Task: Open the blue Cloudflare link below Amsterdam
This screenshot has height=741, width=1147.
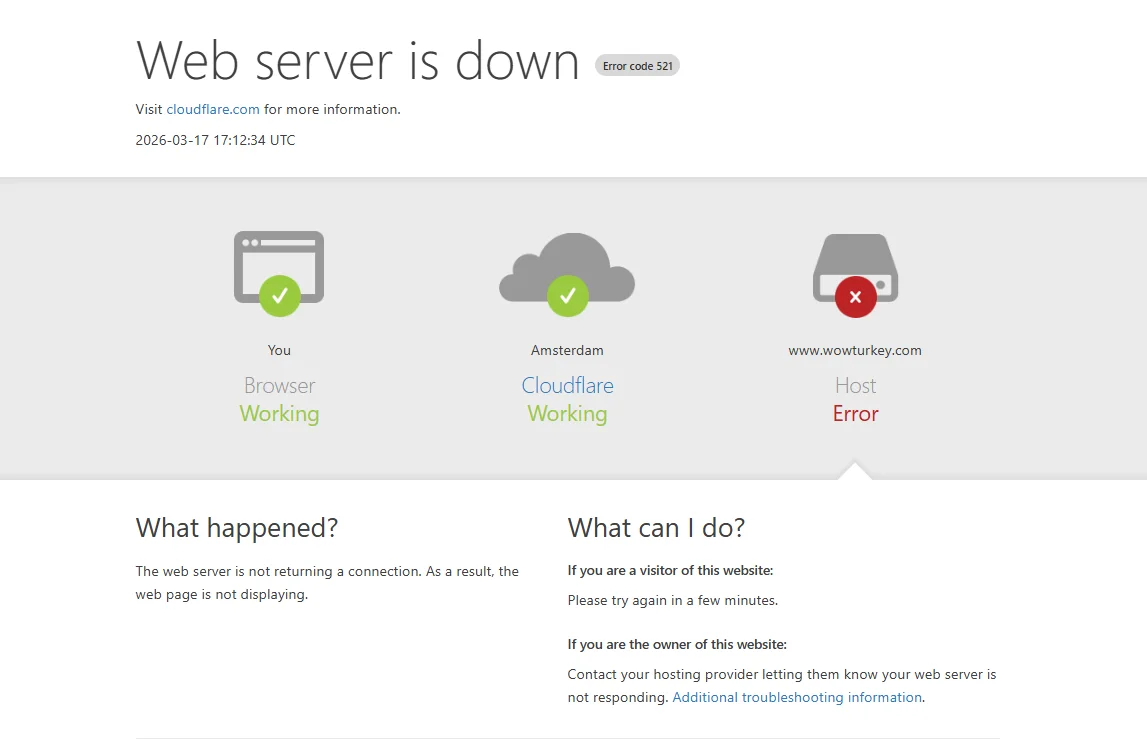Action: [x=567, y=385]
